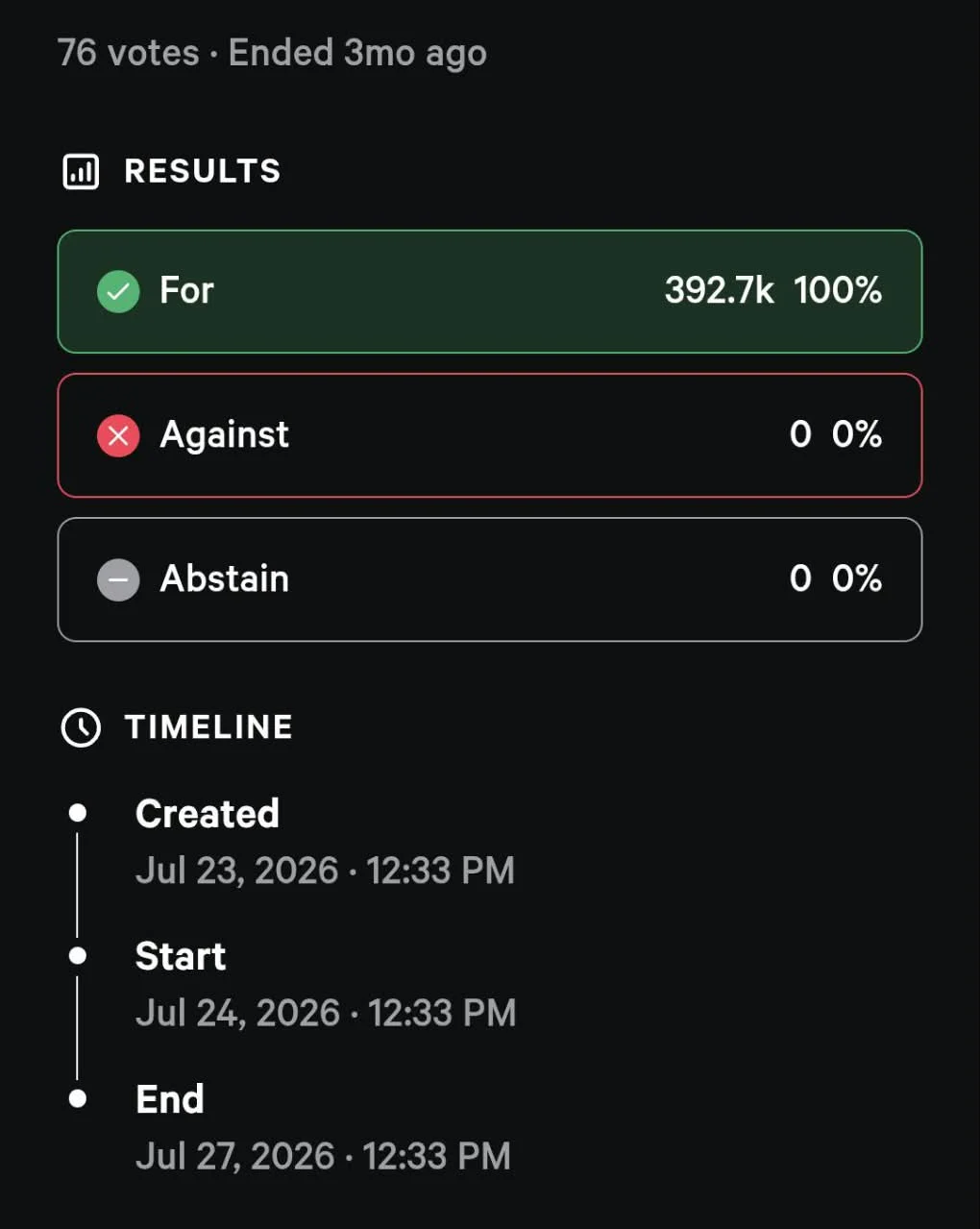Select the Against result row

pyautogui.click(x=490, y=435)
